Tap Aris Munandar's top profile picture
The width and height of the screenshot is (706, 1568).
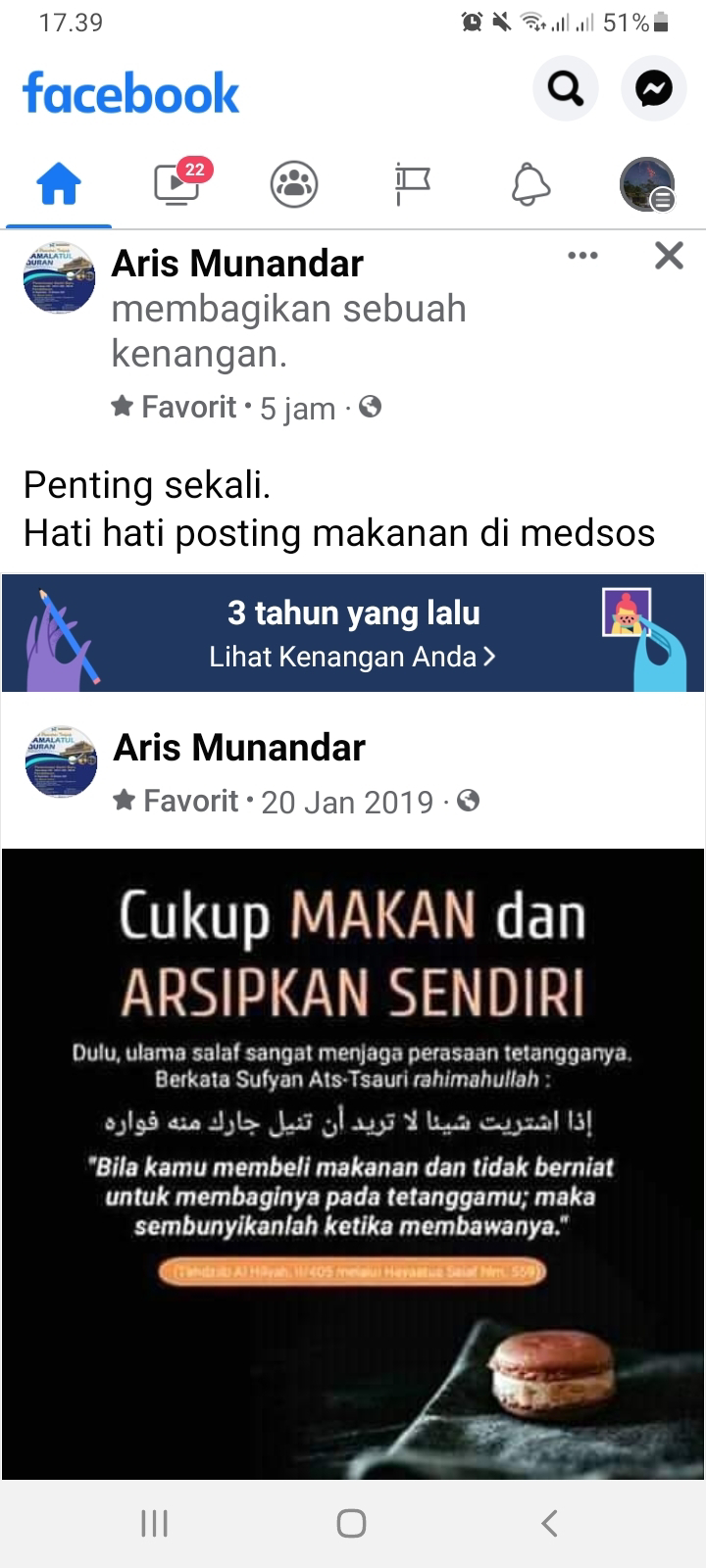coord(59,278)
